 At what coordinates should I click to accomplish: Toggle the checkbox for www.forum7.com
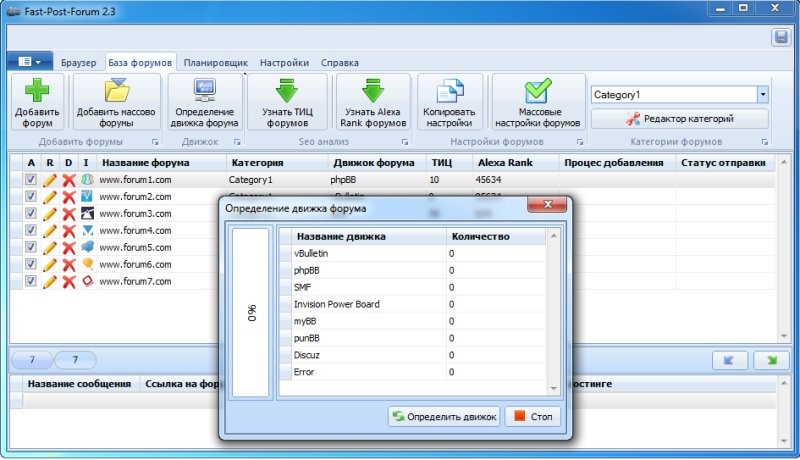[x=31, y=282]
